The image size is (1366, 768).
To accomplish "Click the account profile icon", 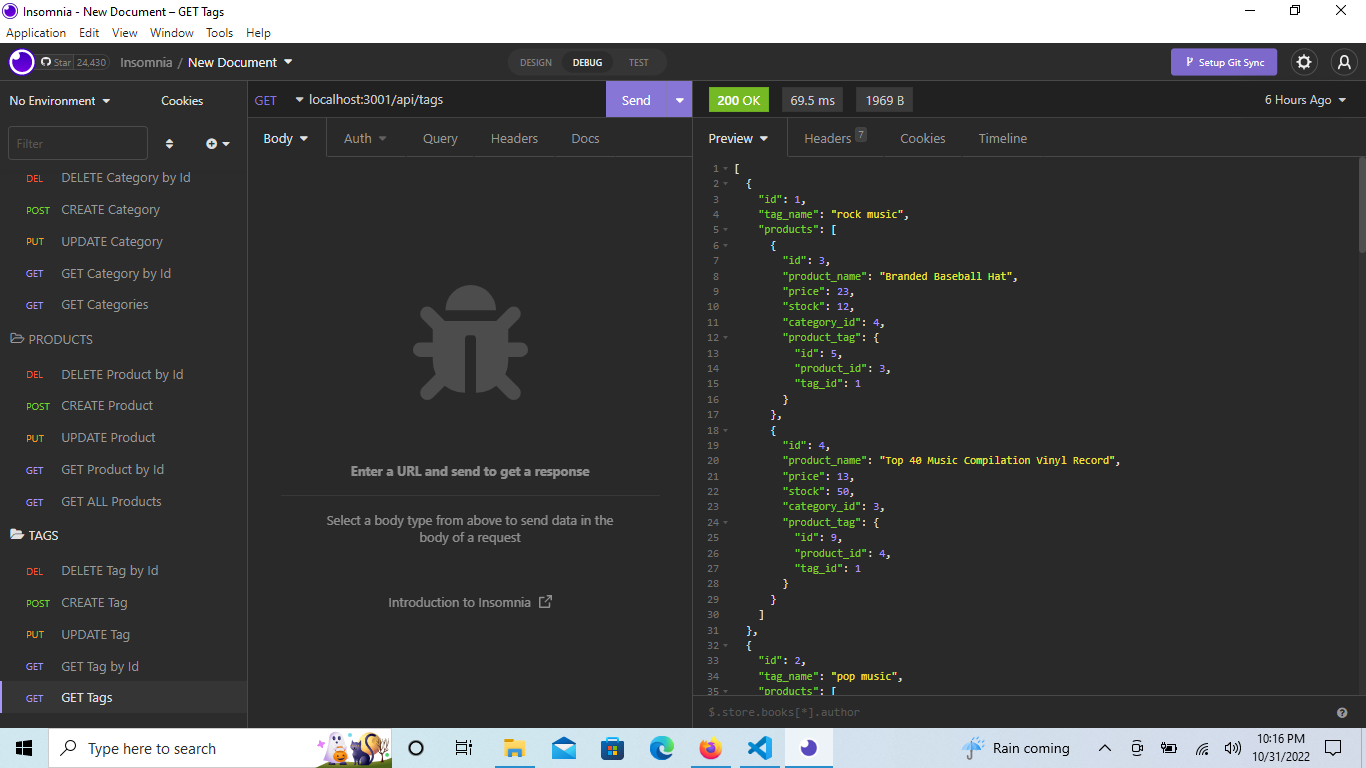I will pyautogui.click(x=1345, y=62).
